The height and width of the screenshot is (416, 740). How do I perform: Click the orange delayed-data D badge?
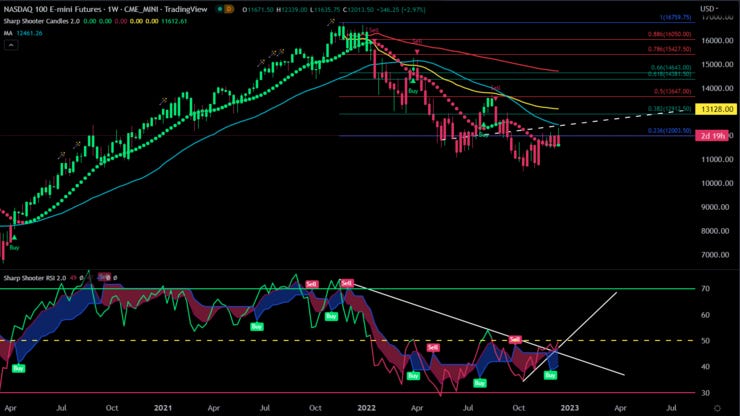coord(229,9)
